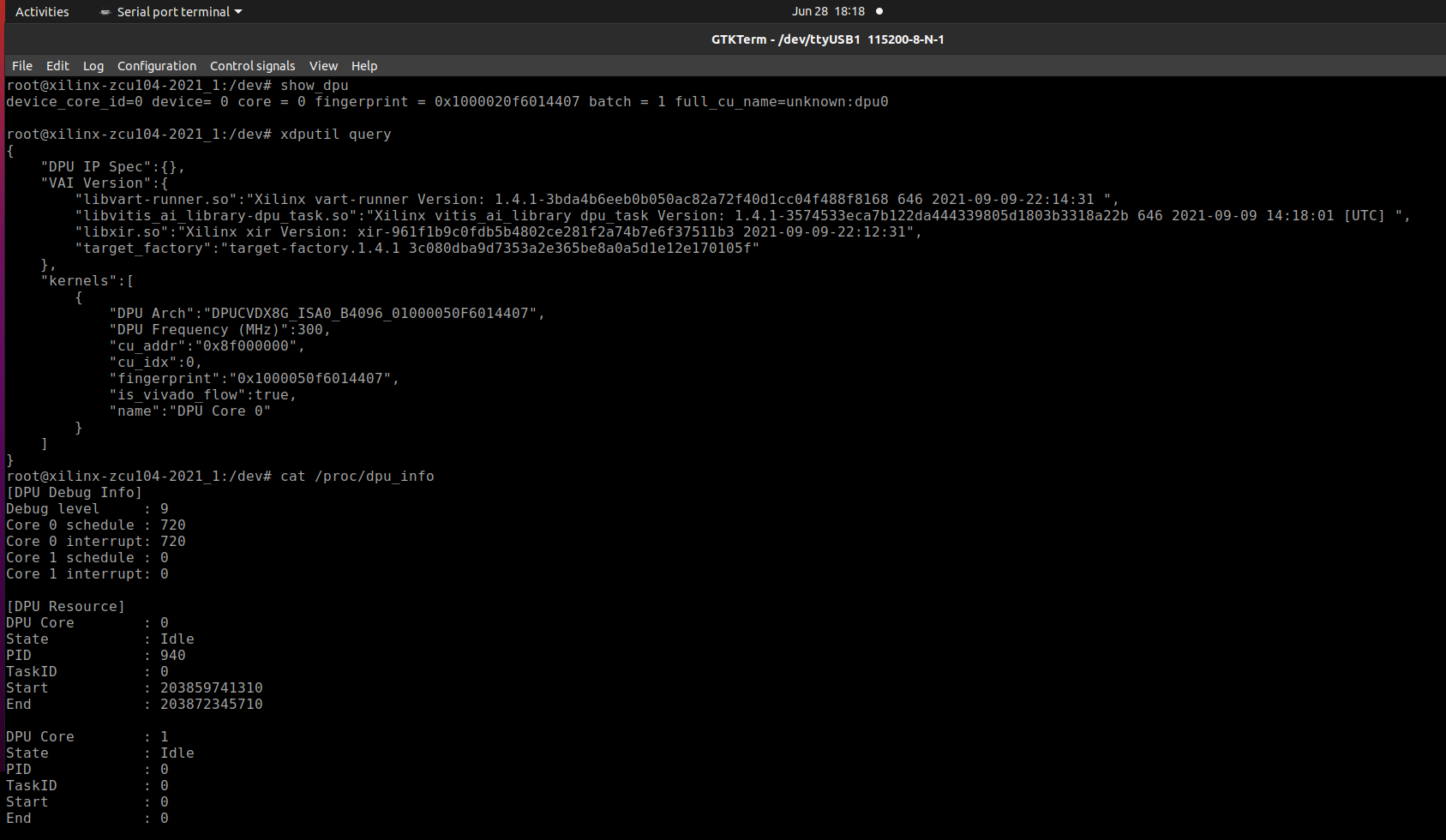Open the View menu

point(323,66)
